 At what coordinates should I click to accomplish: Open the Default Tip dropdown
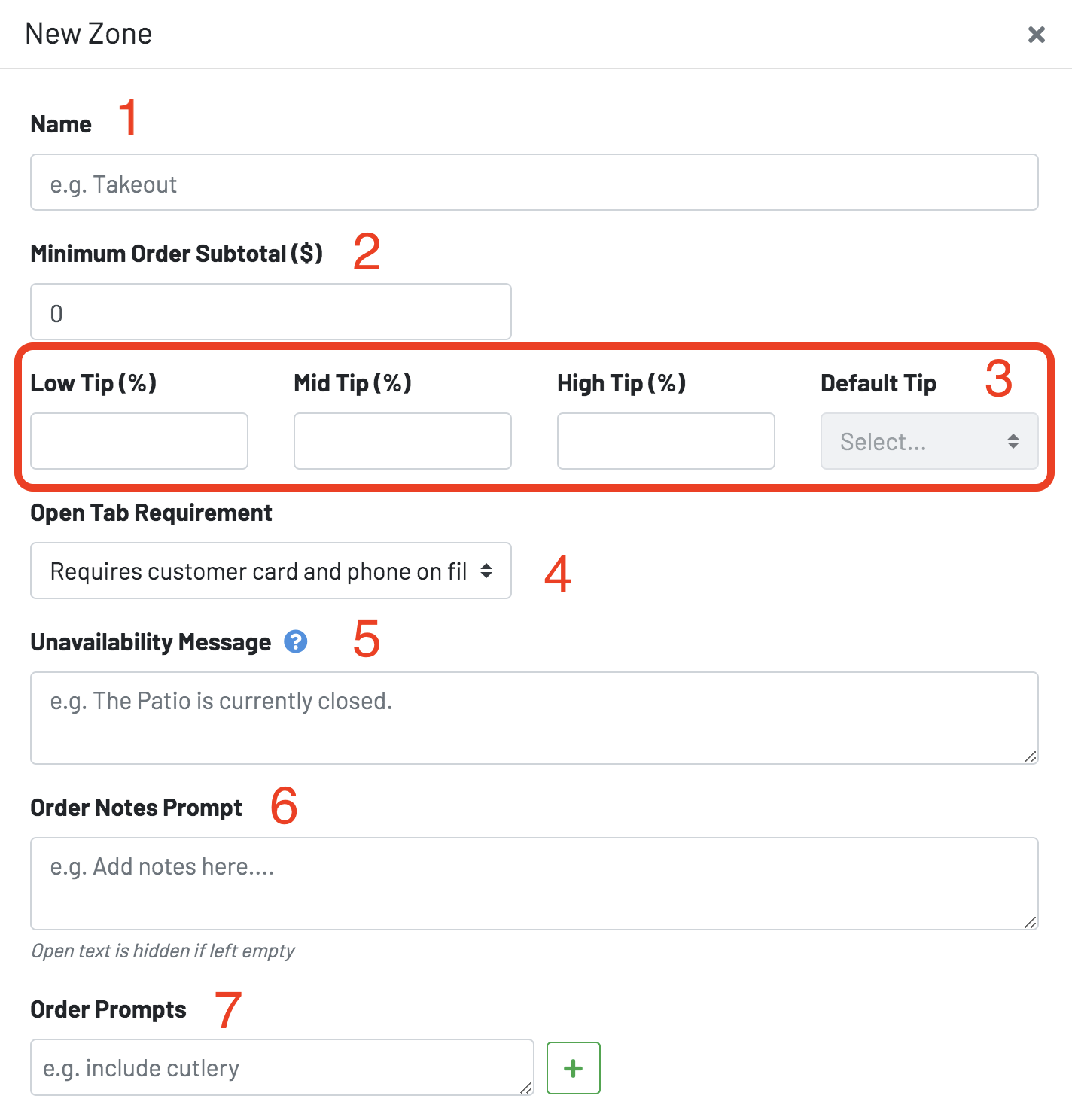[929, 441]
